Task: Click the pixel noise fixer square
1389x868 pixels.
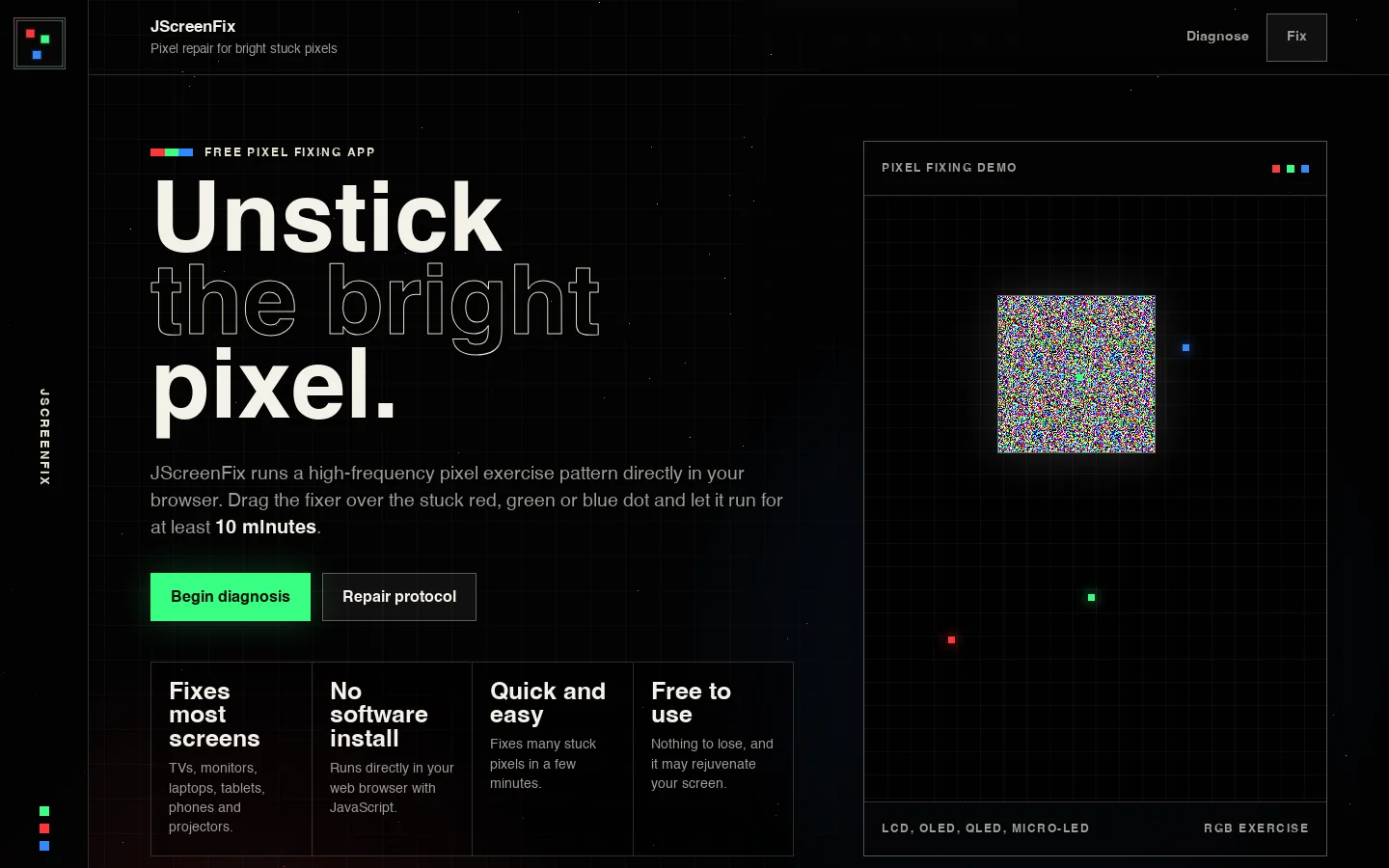Action: click(x=1076, y=374)
